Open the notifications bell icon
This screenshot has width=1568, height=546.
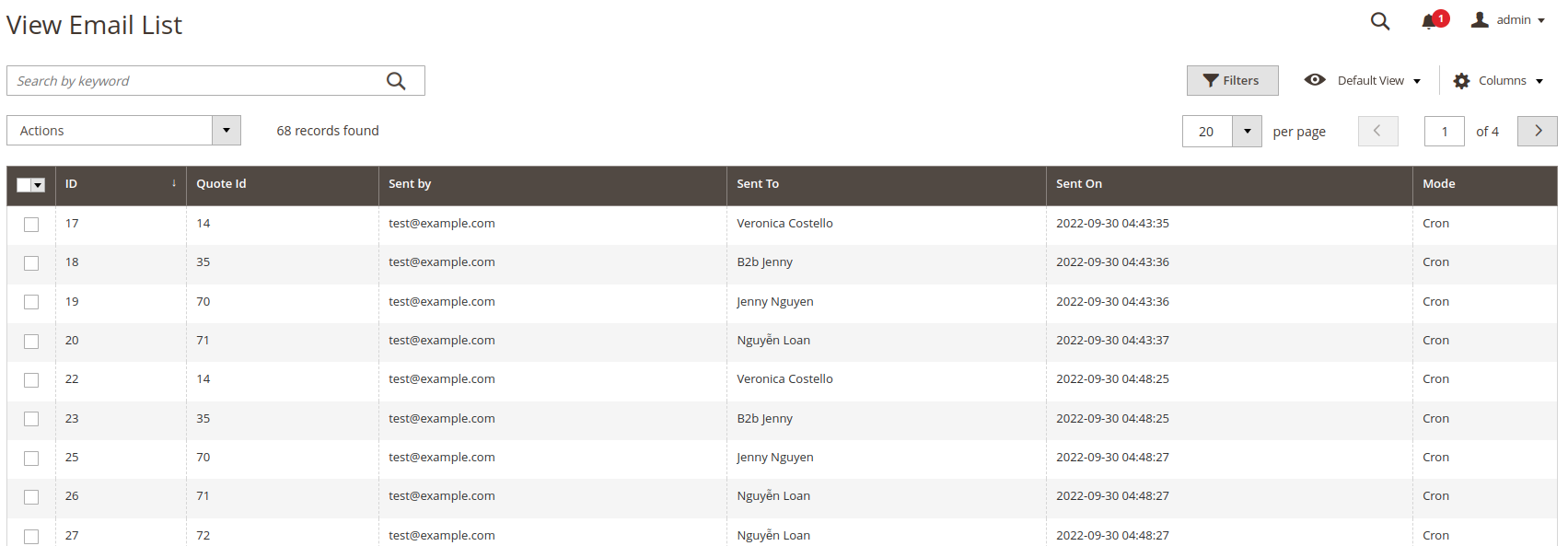[x=1429, y=21]
